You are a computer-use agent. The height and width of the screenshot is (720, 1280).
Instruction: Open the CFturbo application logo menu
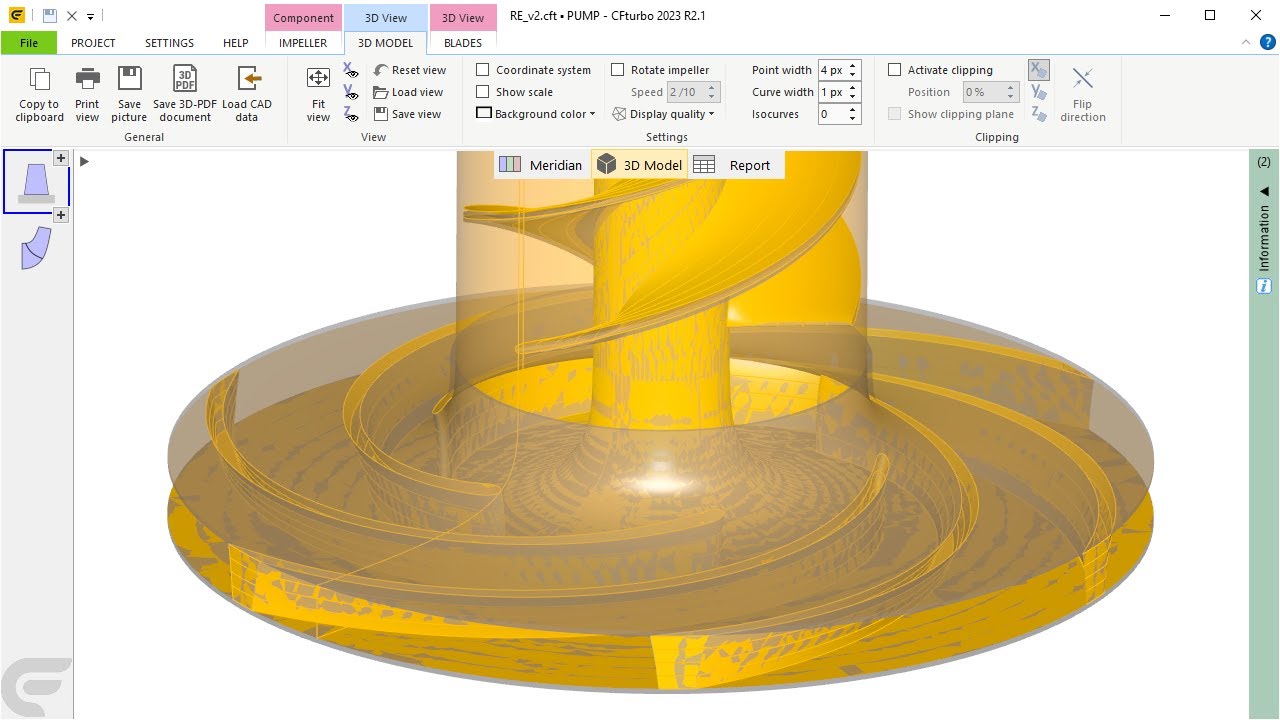[17, 16]
